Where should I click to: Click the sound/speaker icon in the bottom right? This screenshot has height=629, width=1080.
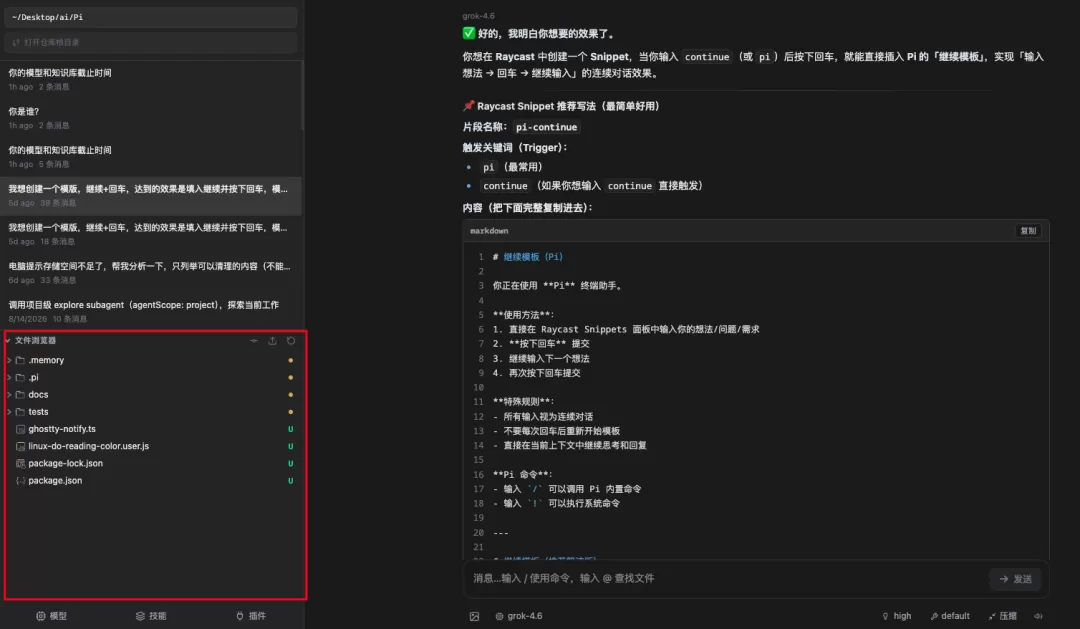click(1038, 617)
